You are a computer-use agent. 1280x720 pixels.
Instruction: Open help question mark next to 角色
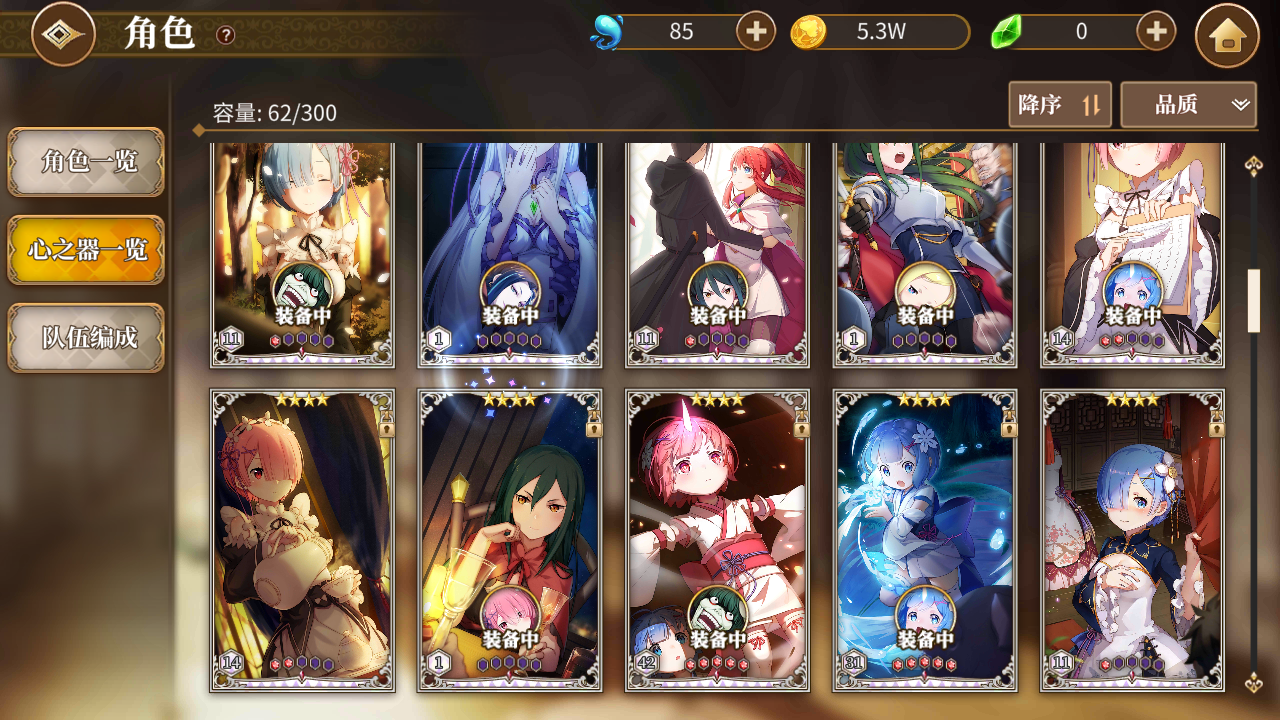(226, 35)
